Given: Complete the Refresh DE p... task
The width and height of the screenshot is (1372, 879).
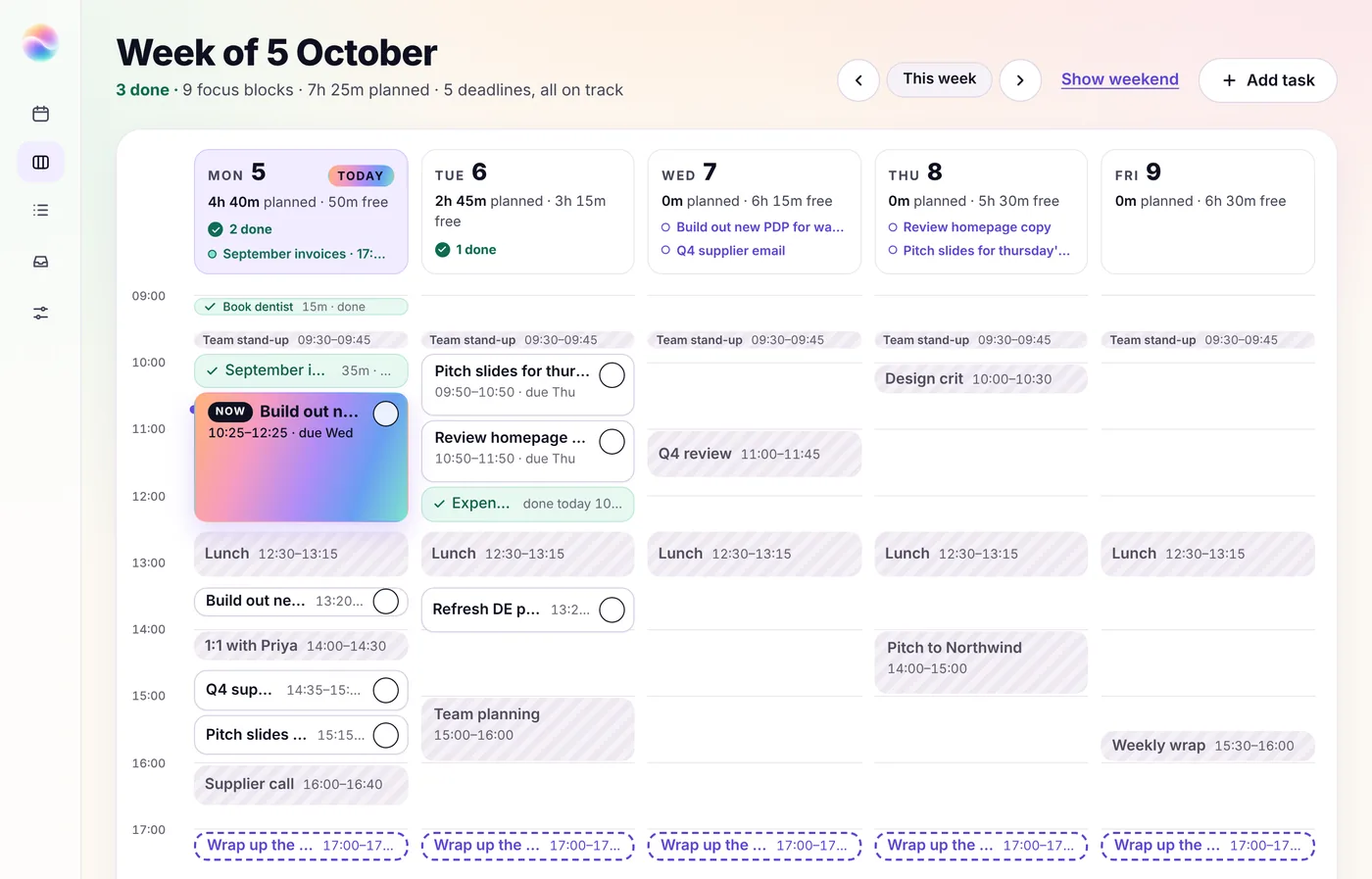Looking at the screenshot, I should (612, 610).
